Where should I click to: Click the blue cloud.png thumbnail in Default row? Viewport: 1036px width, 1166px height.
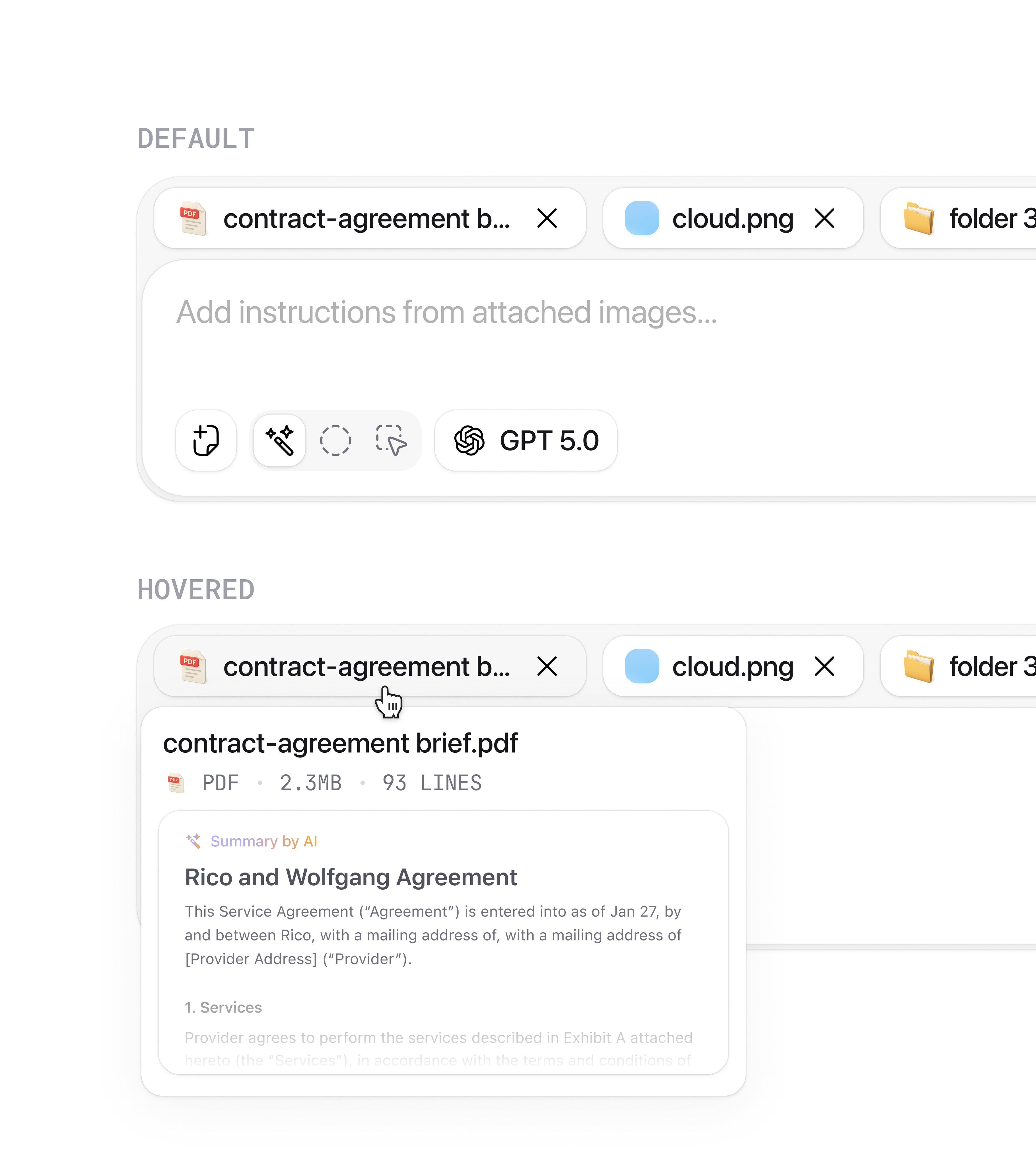(x=642, y=218)
